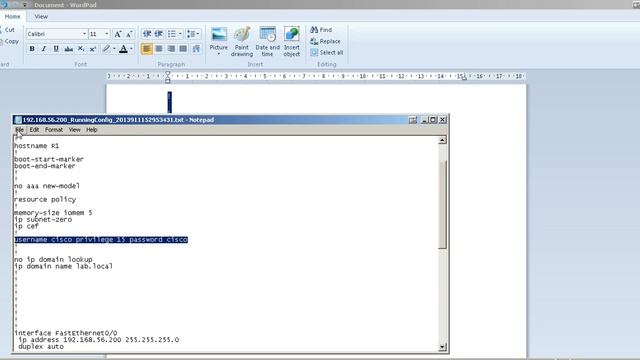Click the 'resource policy' line

pyautogui.click(x=45, y=200)
